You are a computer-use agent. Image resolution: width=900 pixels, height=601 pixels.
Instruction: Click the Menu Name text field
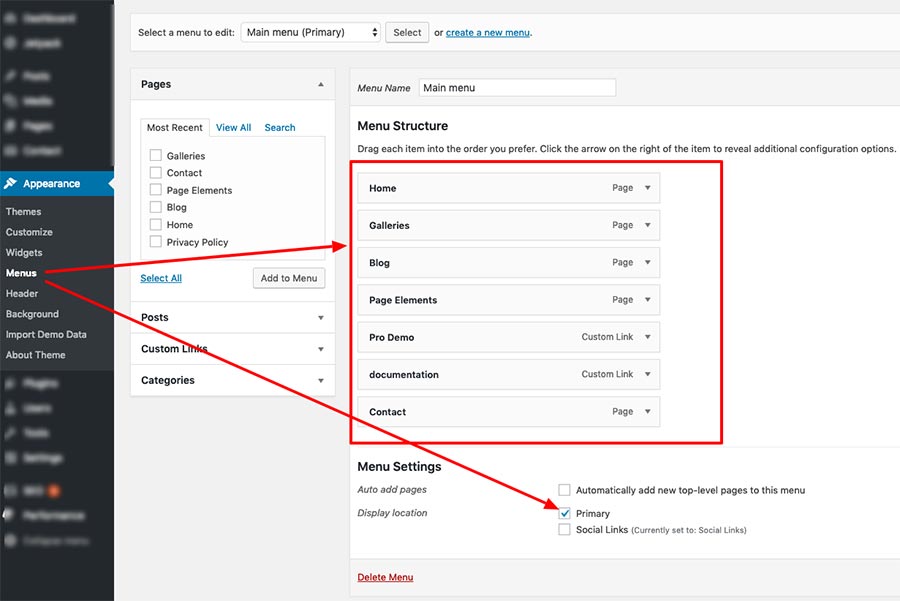[516, 88]
